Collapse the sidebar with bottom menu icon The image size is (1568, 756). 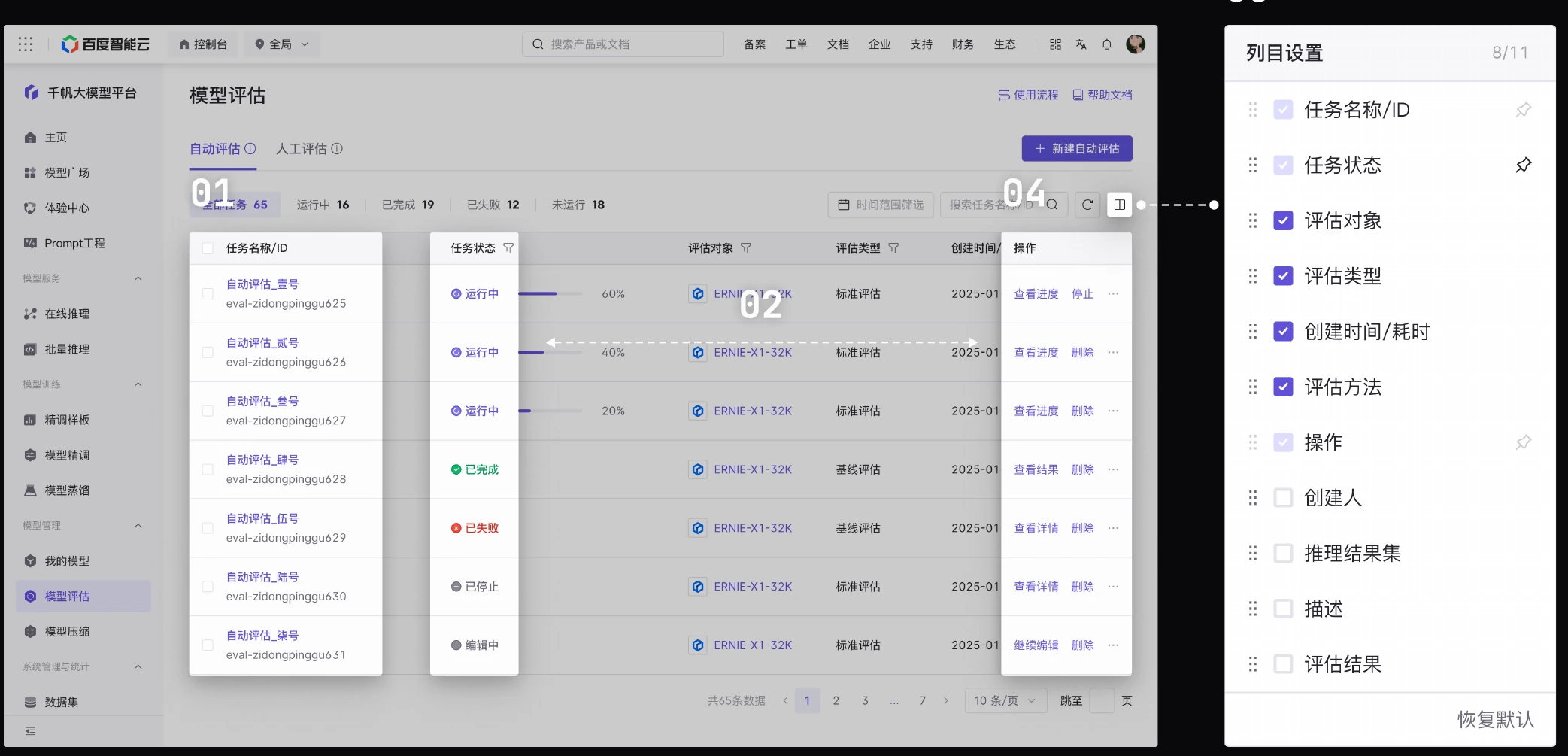30,731
